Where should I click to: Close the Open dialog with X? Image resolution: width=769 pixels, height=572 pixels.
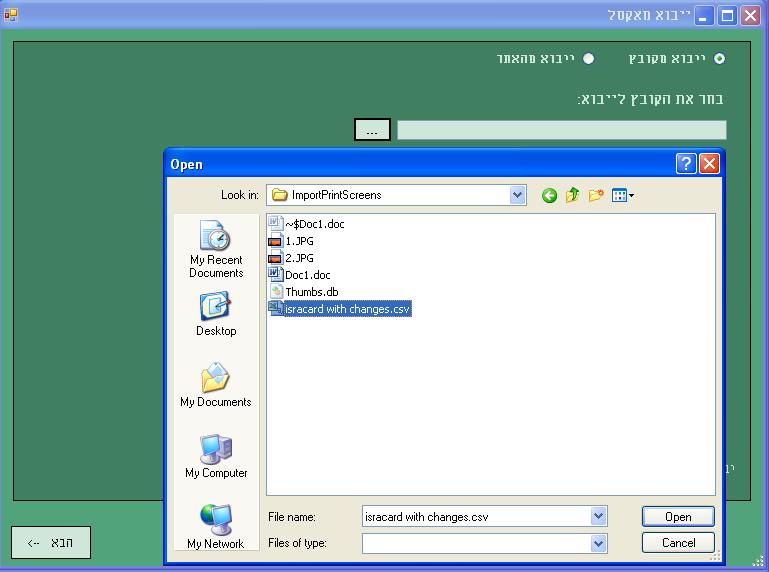click(709, 163)
